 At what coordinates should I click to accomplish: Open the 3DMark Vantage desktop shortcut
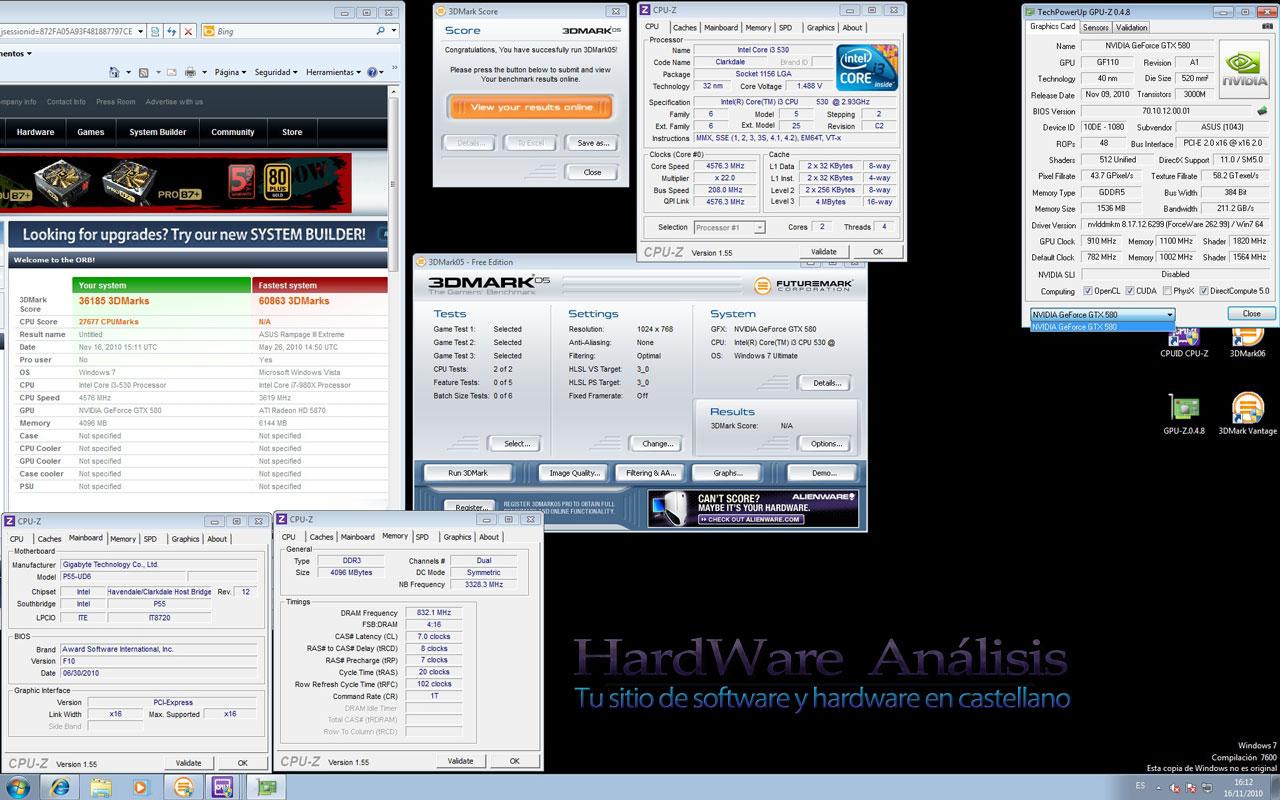[1247, 414]
